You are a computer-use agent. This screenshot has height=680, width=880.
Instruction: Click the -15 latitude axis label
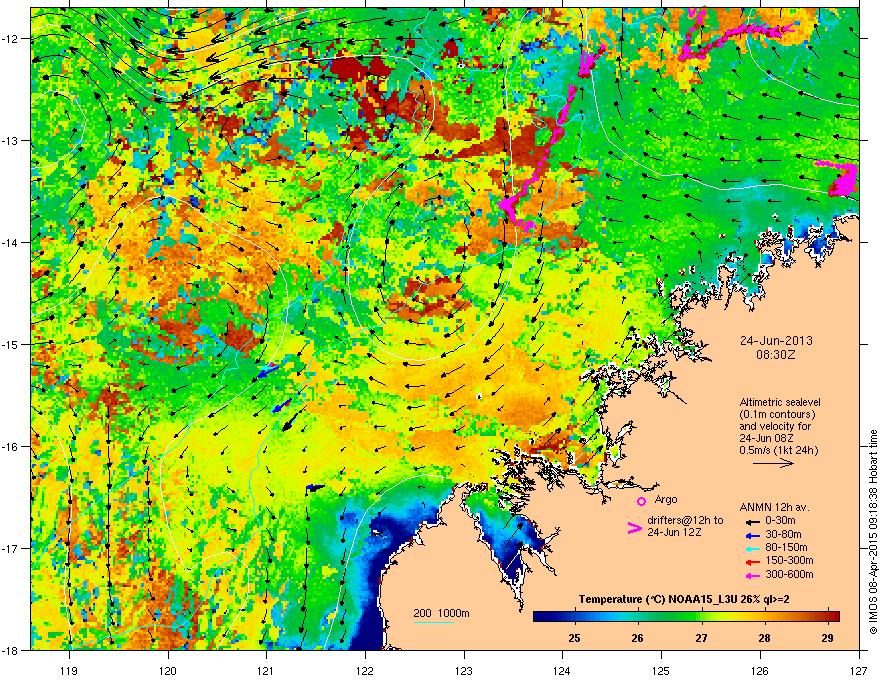click(11, 344)
